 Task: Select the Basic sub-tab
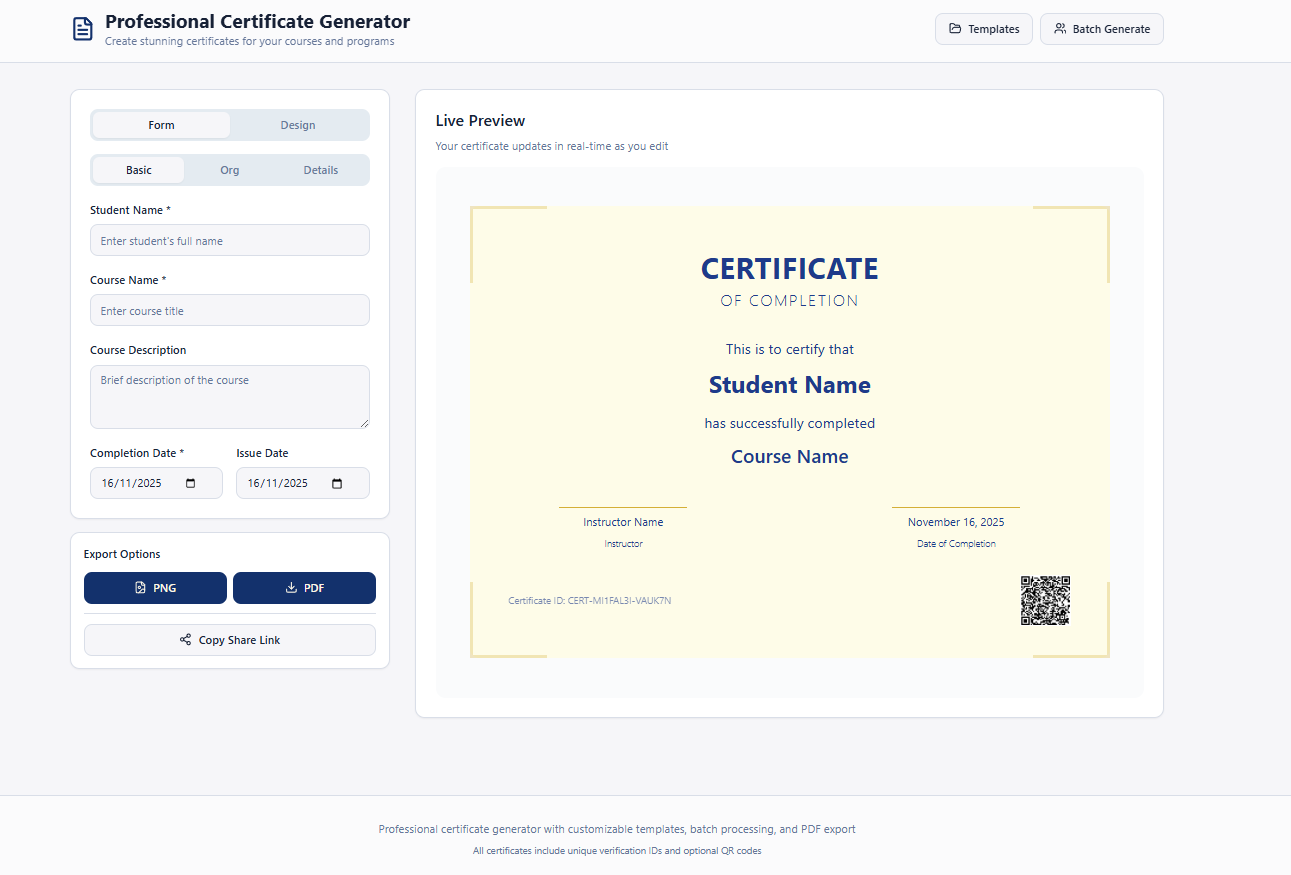(x=139, y=170)
